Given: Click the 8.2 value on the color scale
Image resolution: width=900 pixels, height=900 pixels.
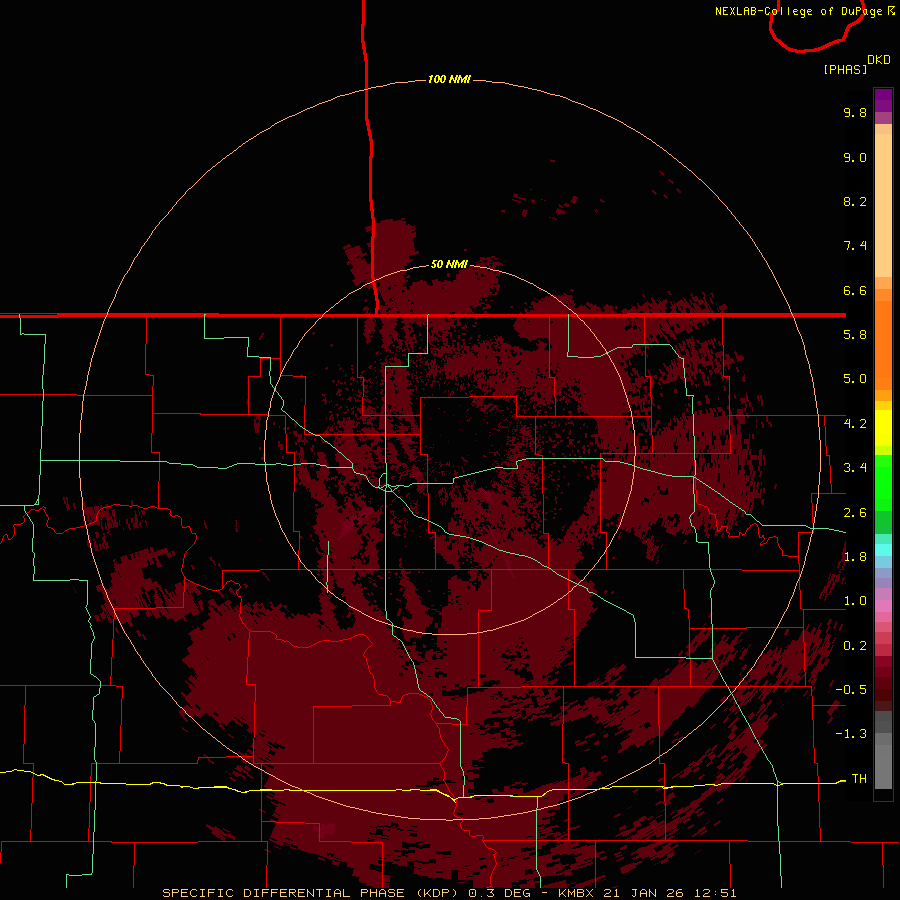Looking at the screenshot, I should [x=855, y=201].
